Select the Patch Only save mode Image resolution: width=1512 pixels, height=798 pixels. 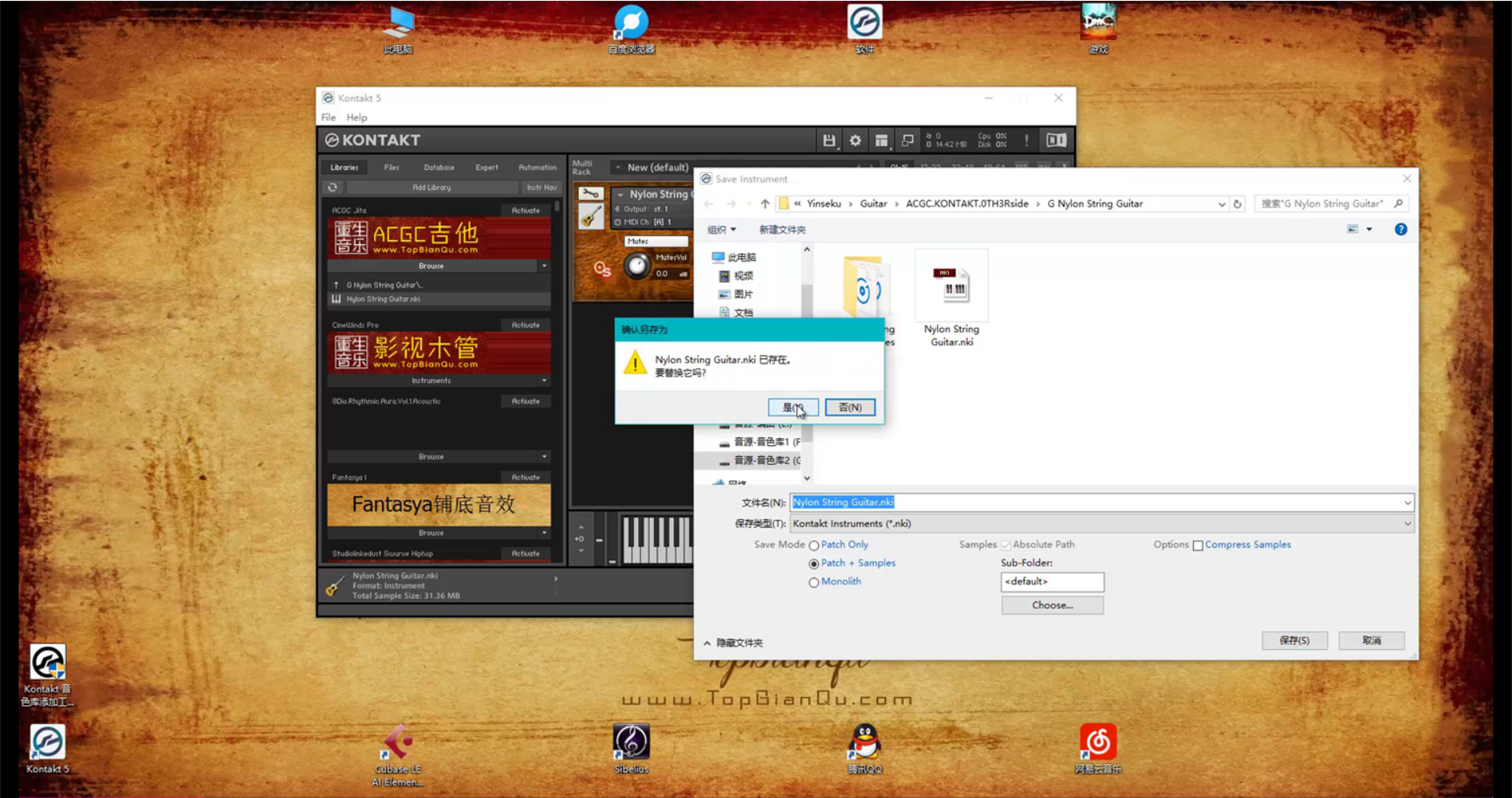814,545
